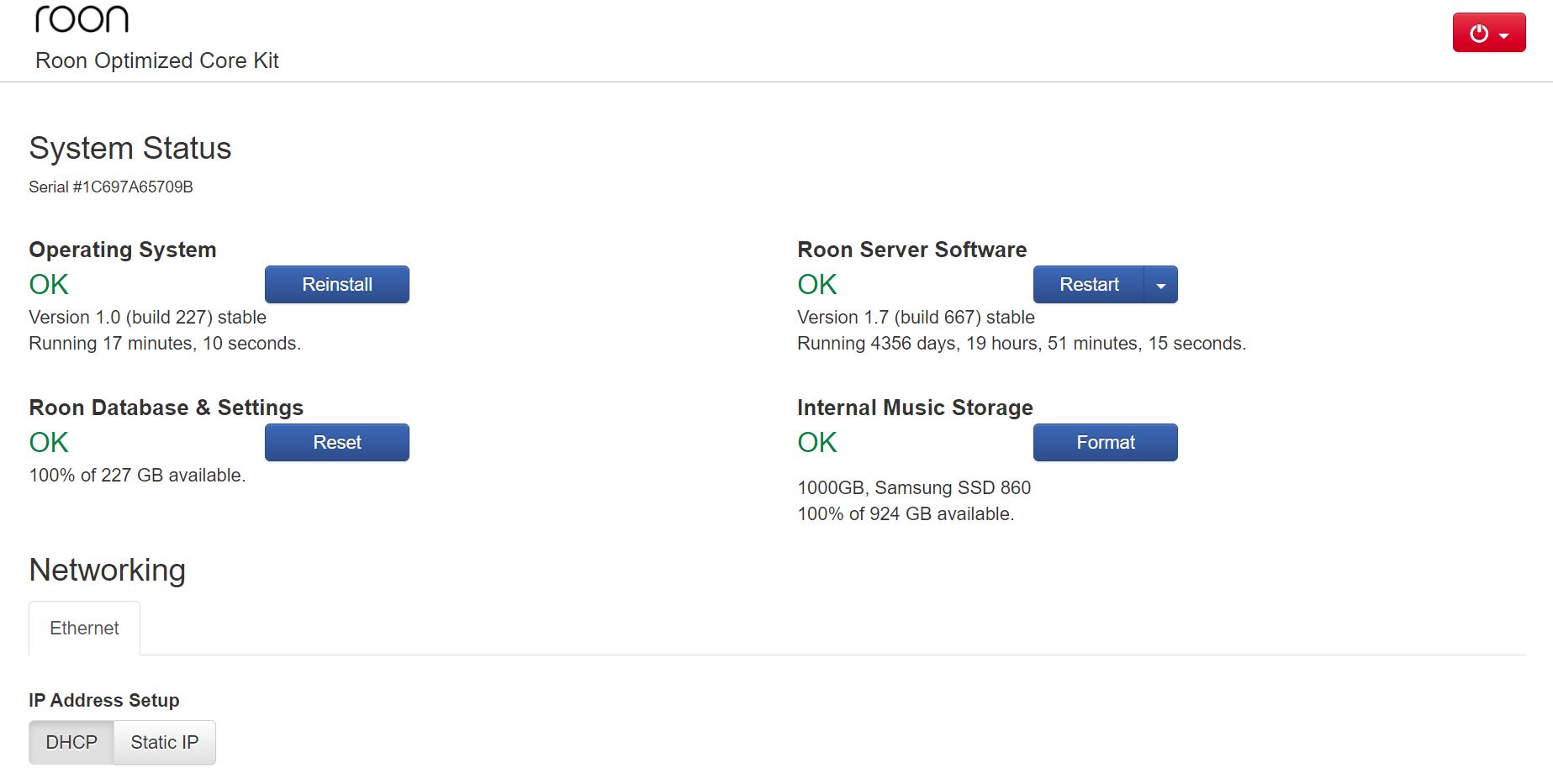Select DHCP for IP address setup
Screen dimensions: 1553x784
pos(71,742)
